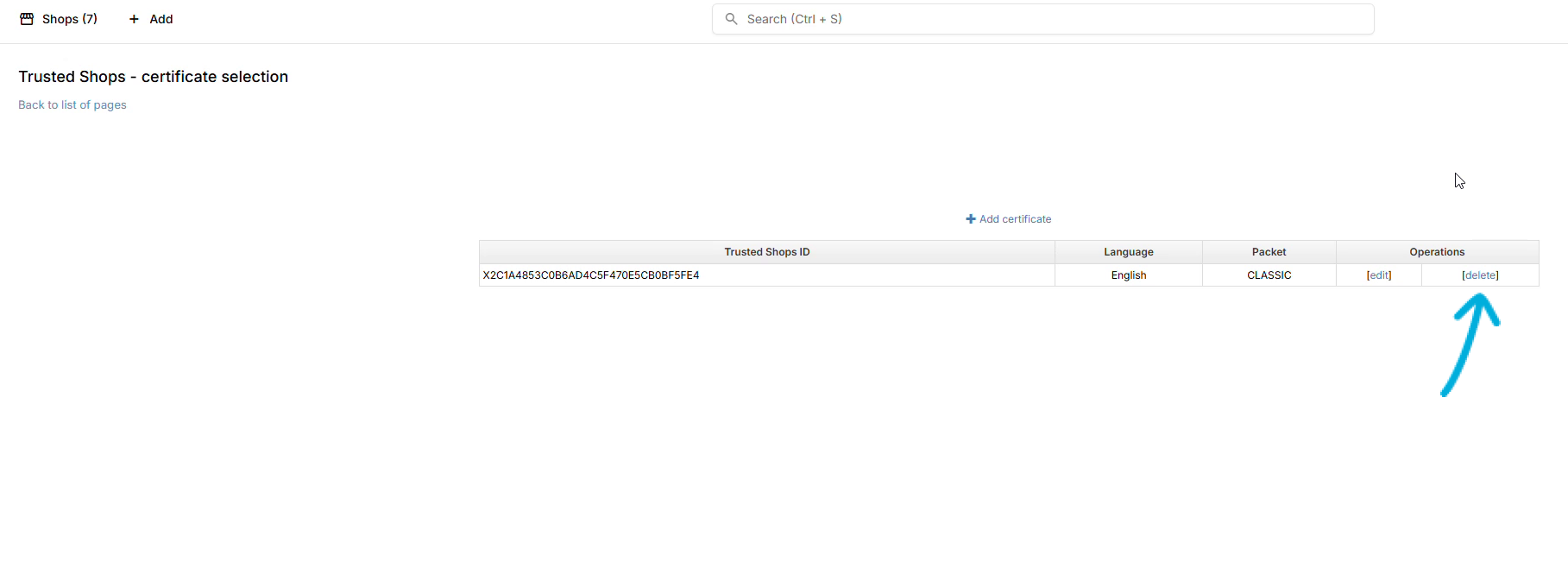Image resolution: width=1568 pixels, height=562 pixels.
Task: Click the Packet column header
Action: tap(1269, 252)
